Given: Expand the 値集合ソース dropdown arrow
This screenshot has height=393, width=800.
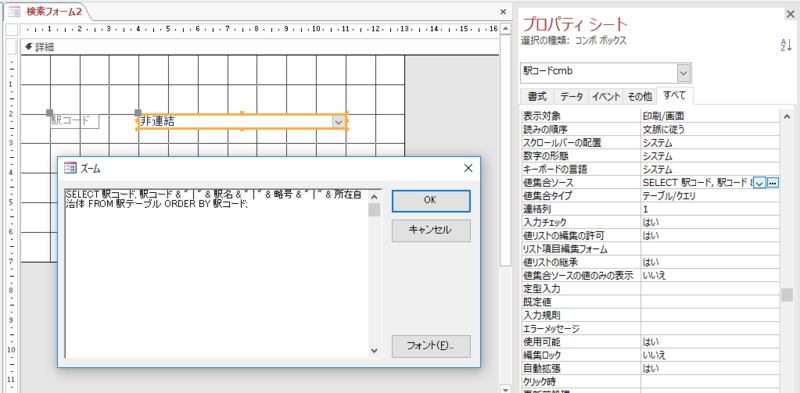Looking at the screenshot, I should click(x=760, y=183).
